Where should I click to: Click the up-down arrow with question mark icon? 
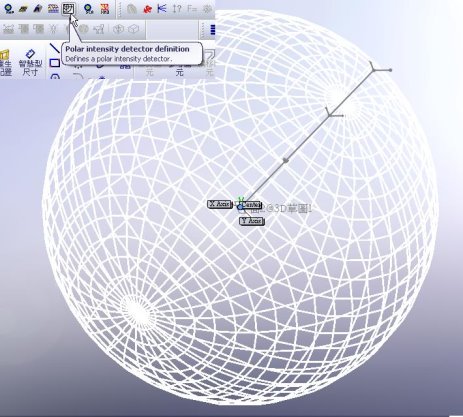(x=177, y=9)
